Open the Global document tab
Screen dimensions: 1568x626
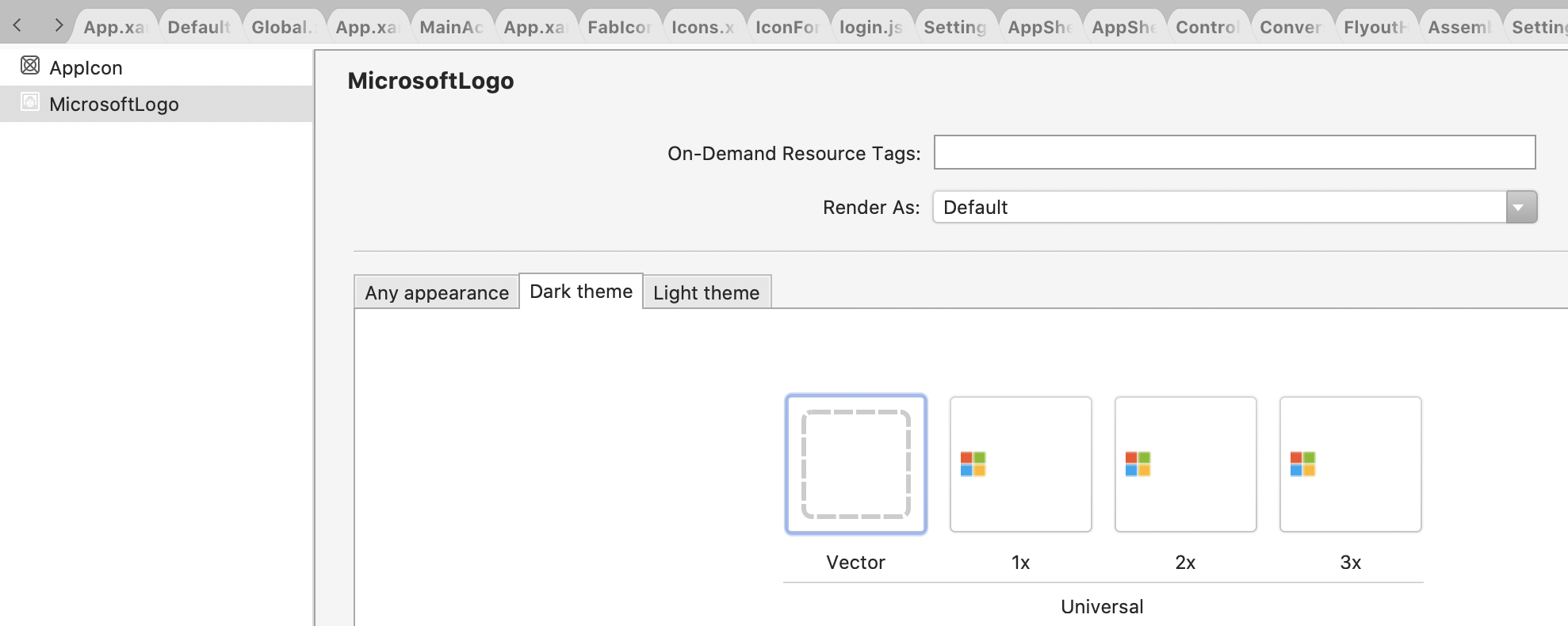[282, 27]
